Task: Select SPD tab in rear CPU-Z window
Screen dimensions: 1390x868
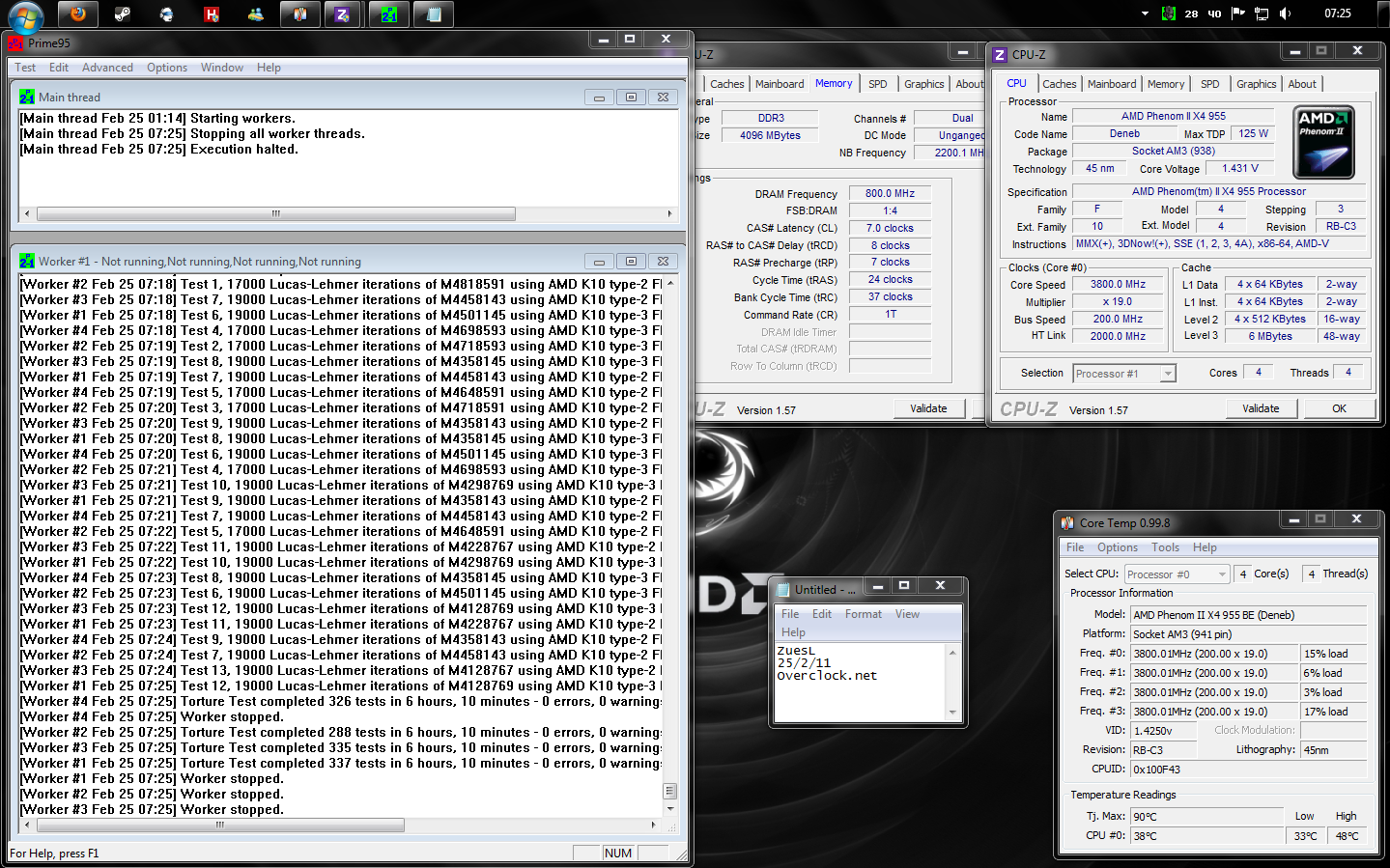Action: pos(878,84)
